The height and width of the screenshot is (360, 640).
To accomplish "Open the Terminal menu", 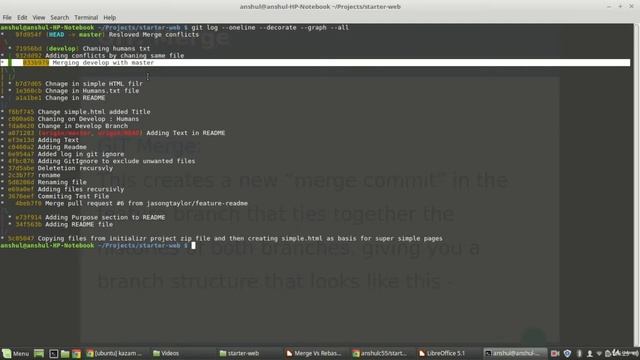I will [x=86, y=18].
